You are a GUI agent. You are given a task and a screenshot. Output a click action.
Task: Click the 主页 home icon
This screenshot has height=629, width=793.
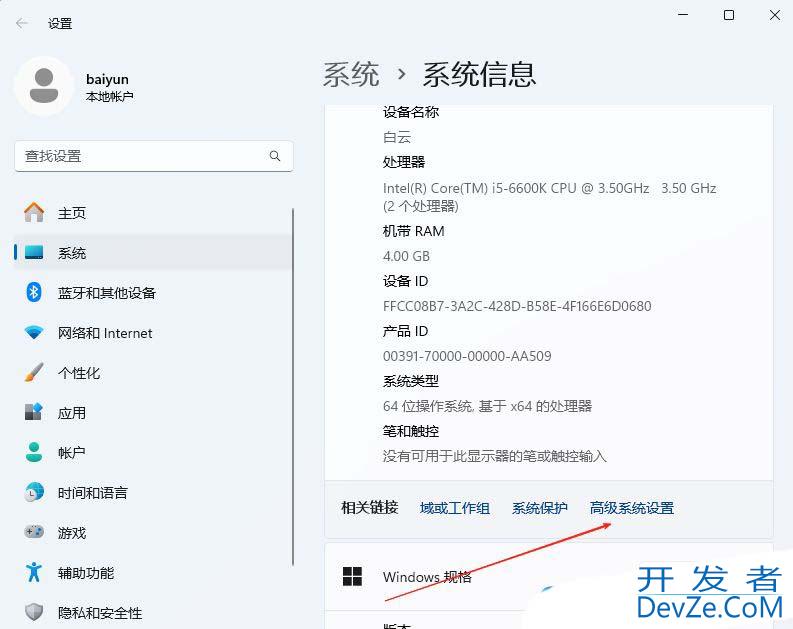point(34,212)
